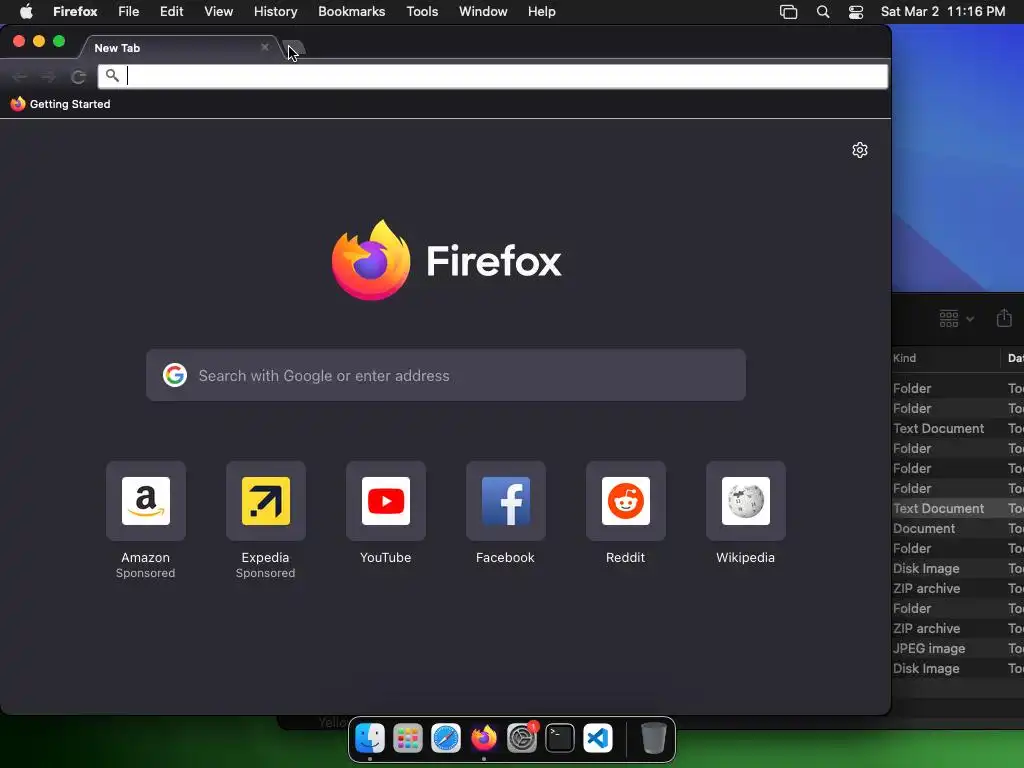1024x768 pixels.
Task: Click the date and time in the menu bar
Action: 942,12
